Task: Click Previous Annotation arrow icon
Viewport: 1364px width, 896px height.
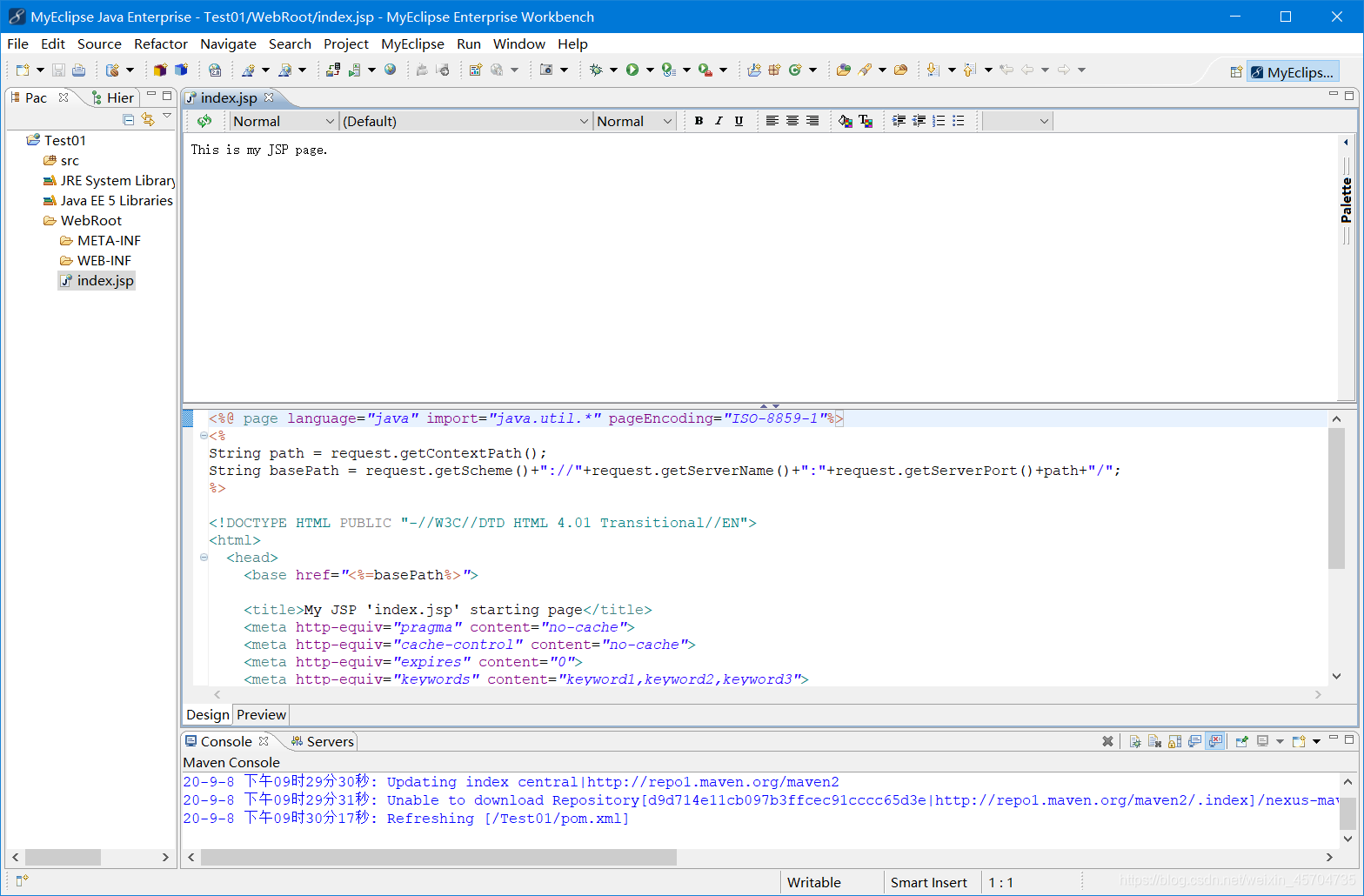Action: 969,70
